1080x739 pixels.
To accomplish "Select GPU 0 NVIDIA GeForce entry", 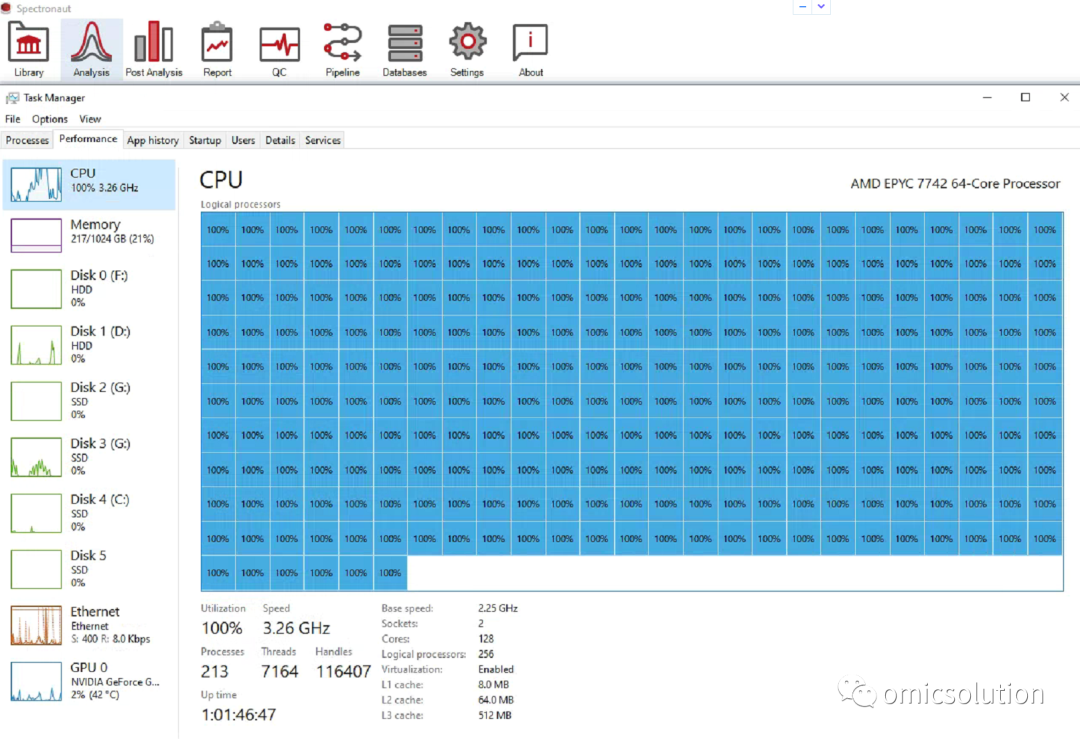I will click(x=90, y=681).
